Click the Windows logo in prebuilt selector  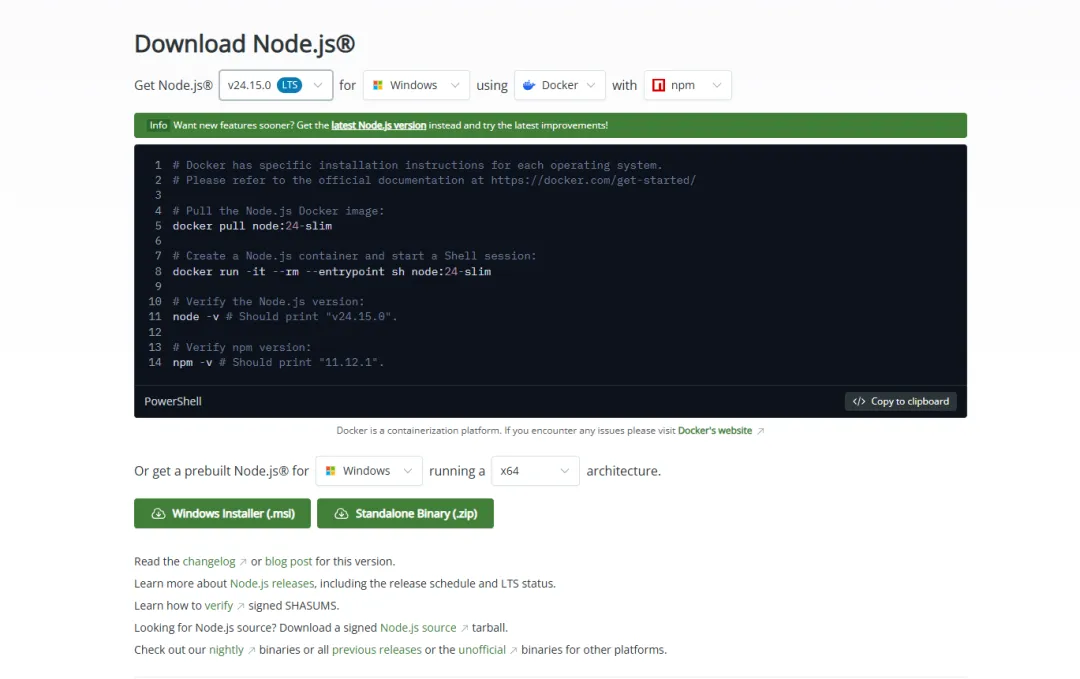point(331,471)
